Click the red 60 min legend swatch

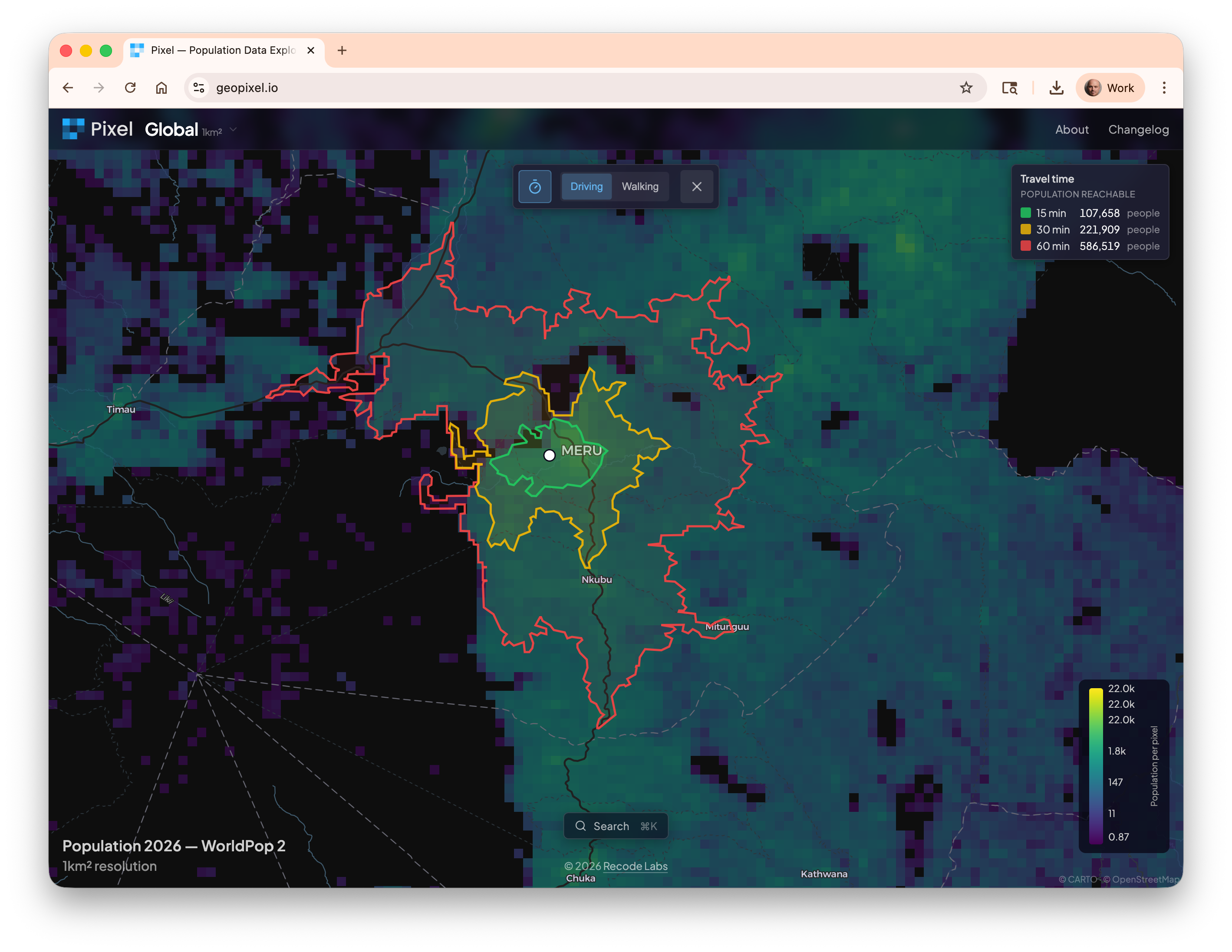pos(1025,246)
